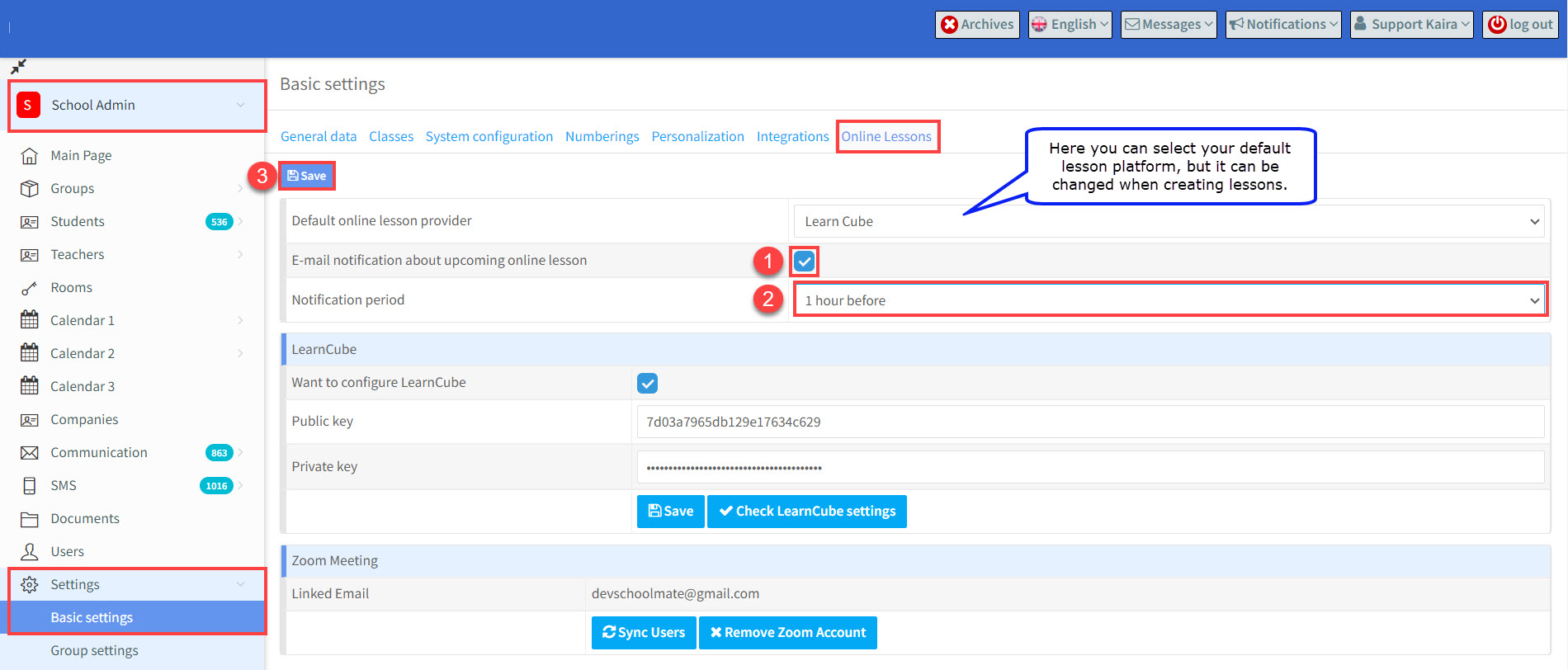The image size is (1568, 670).
Task: Click the Calendar 3 calendar icon
Action: coord(29,385)
